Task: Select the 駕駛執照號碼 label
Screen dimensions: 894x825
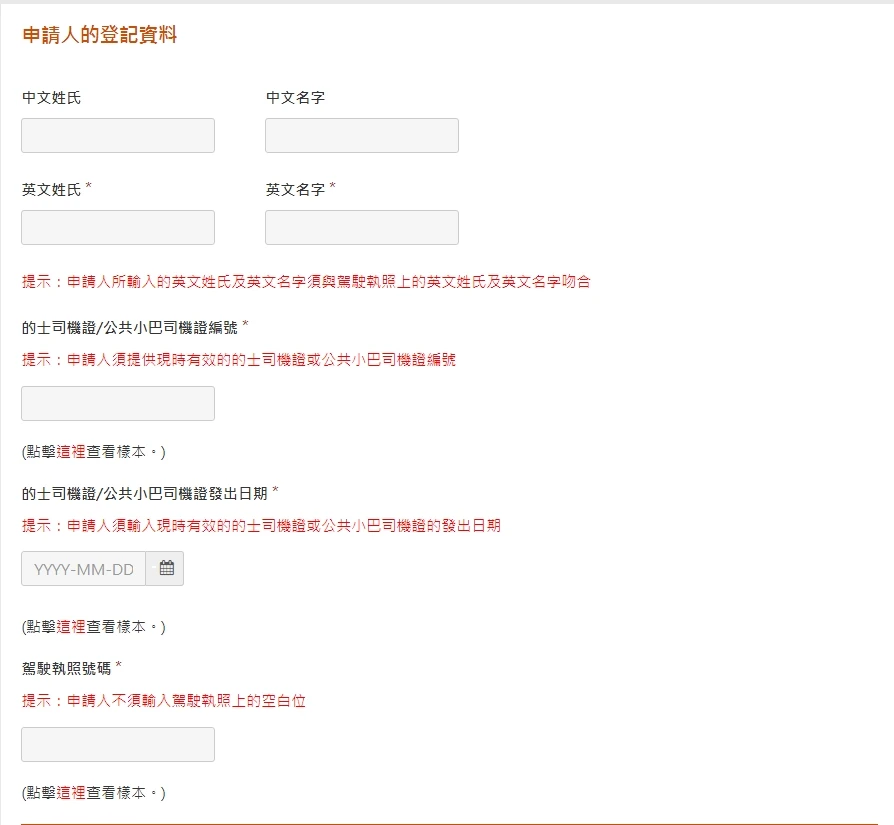Action: (x=67, y=669)
